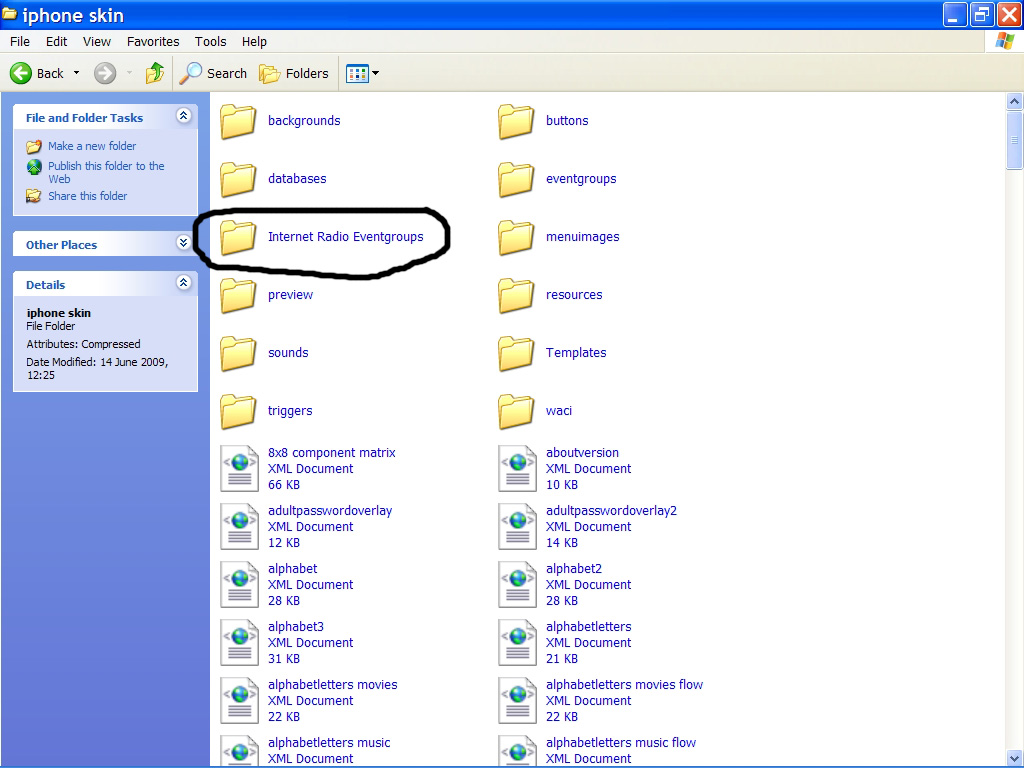Click Make a new folder link

coord(92,146)
